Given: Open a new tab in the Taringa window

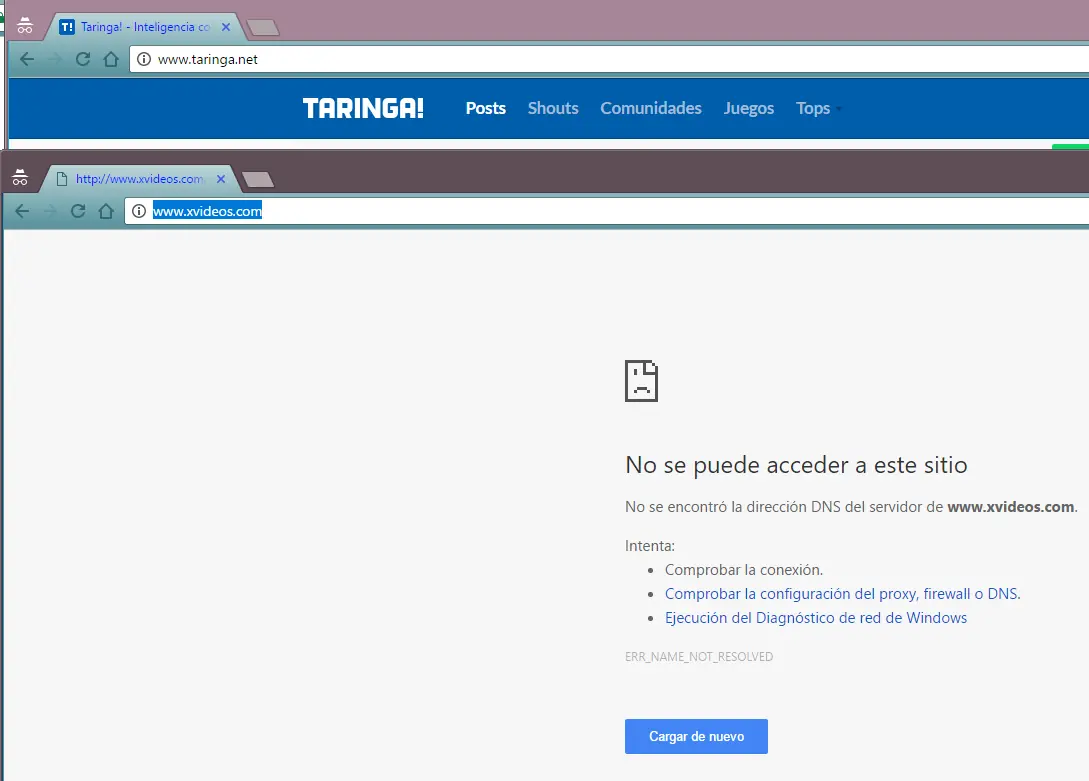Looking at the screenshot, I should pyautogui.click(x=263, y=28).
